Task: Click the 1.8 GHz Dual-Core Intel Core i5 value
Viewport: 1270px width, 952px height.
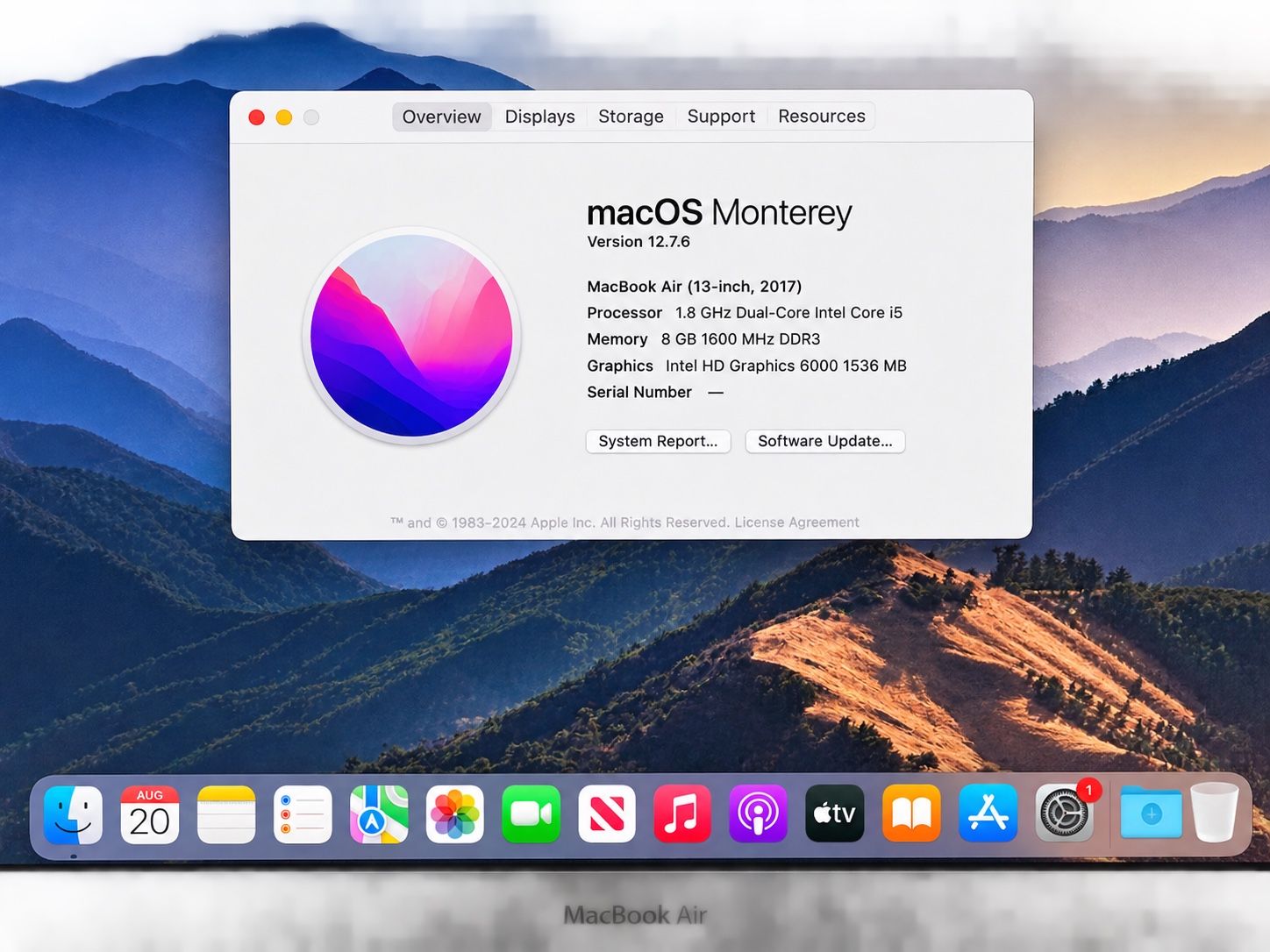Action: (788, 313)
